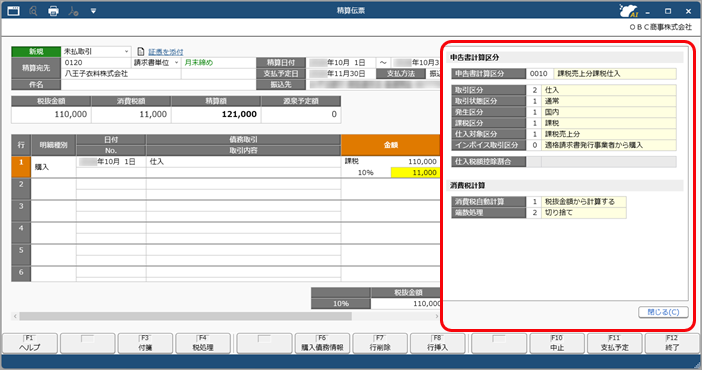Click the AI cloud icon at top right
702x370 pixels.
(x=628, y=10)
